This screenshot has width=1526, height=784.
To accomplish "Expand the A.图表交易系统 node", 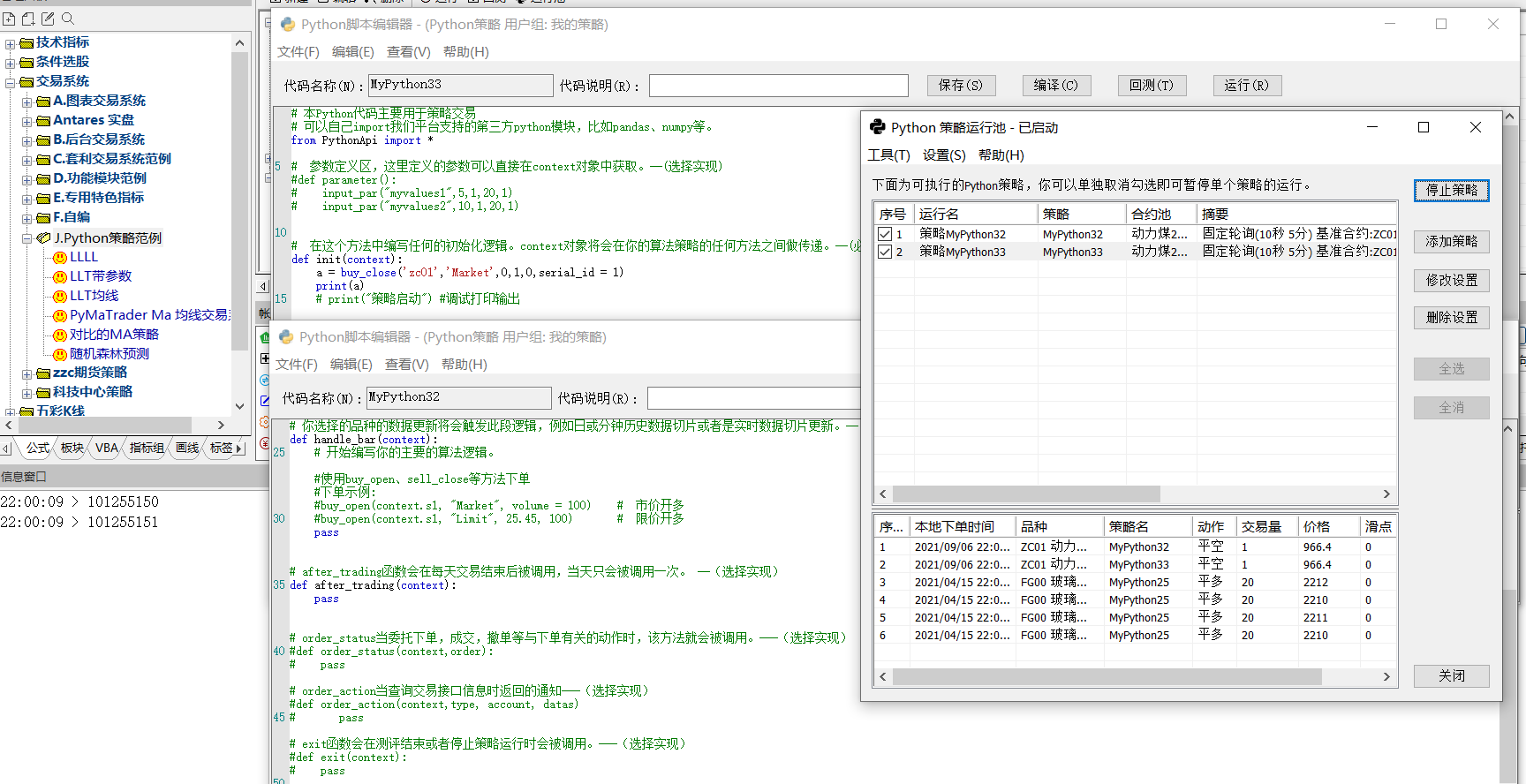I will point(26,102).
